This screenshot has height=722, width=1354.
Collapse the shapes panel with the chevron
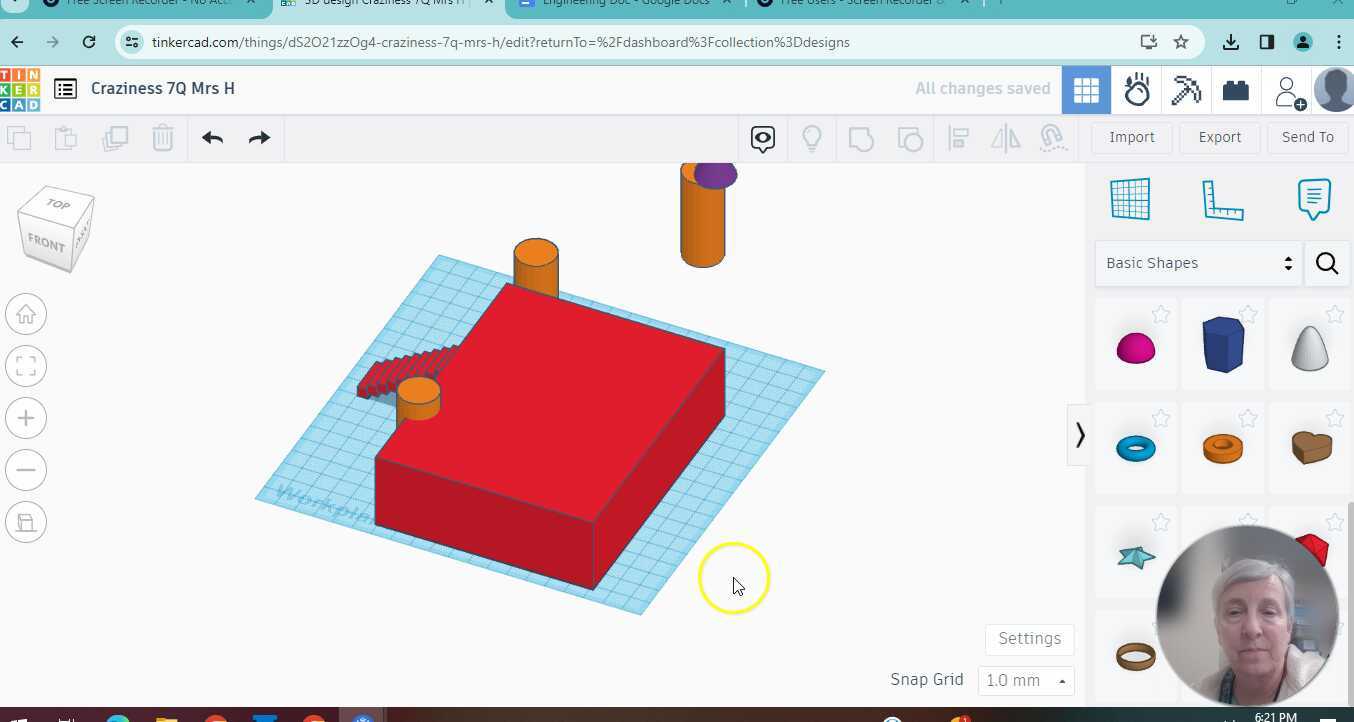click(1080, 434)
